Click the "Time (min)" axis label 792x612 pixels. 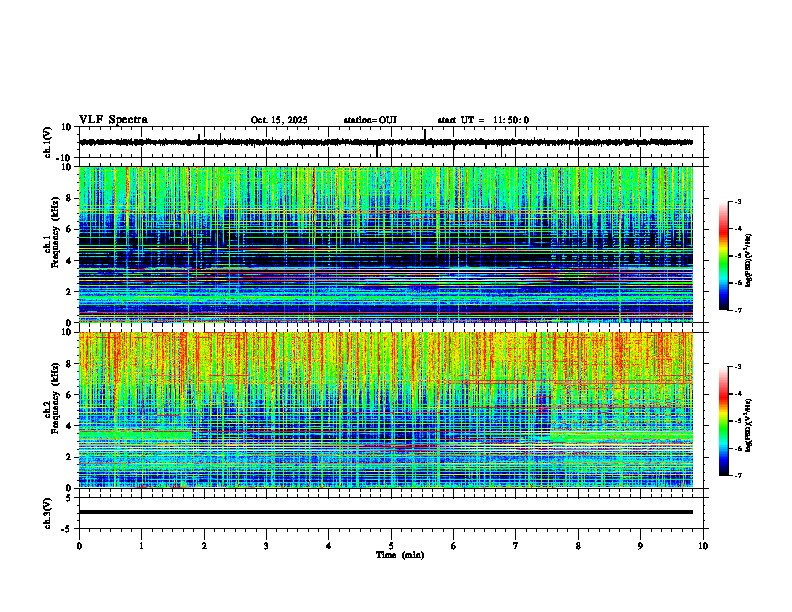(x=400, y=555)
